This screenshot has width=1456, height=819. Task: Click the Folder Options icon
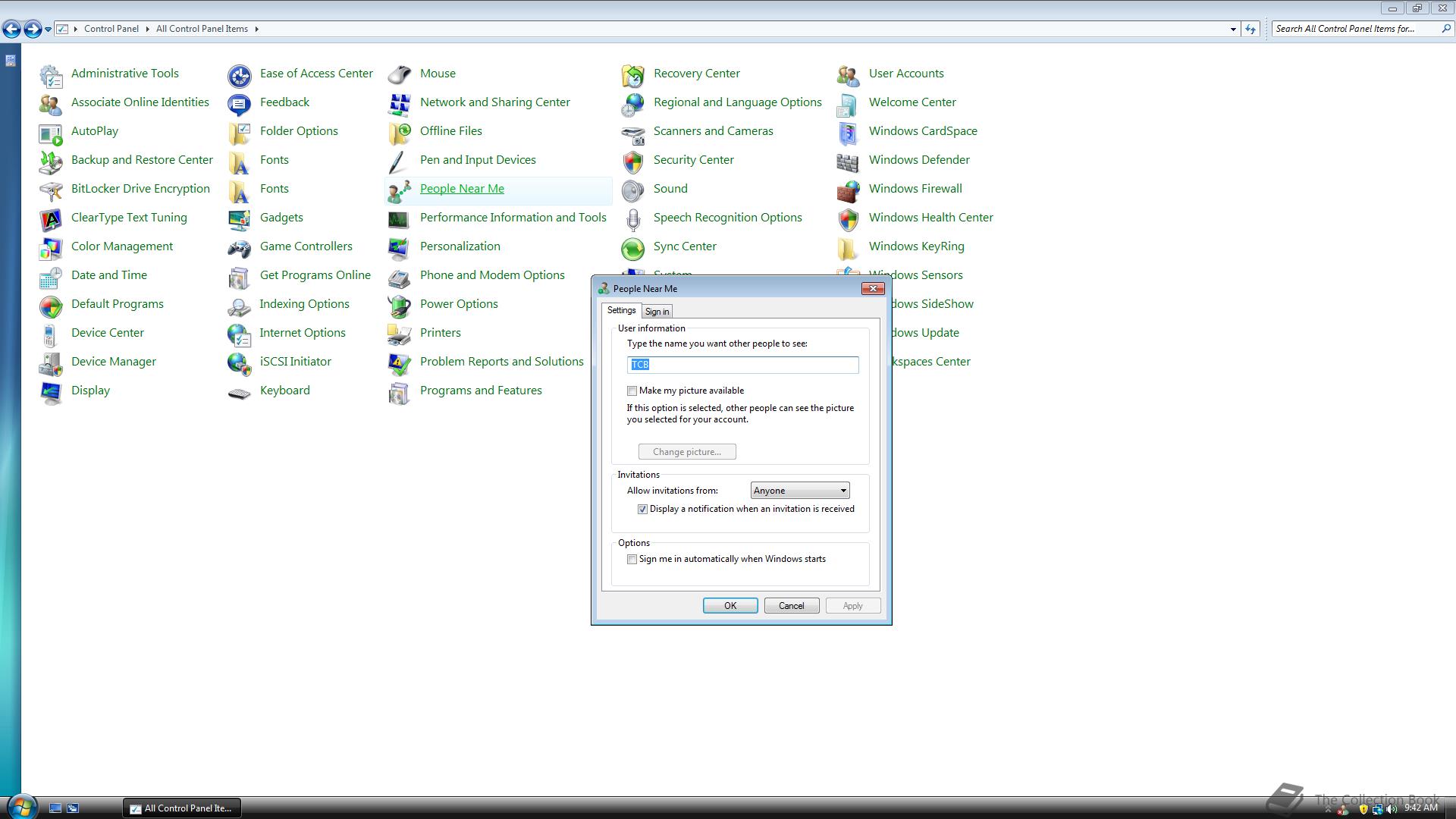pos(240,133)
